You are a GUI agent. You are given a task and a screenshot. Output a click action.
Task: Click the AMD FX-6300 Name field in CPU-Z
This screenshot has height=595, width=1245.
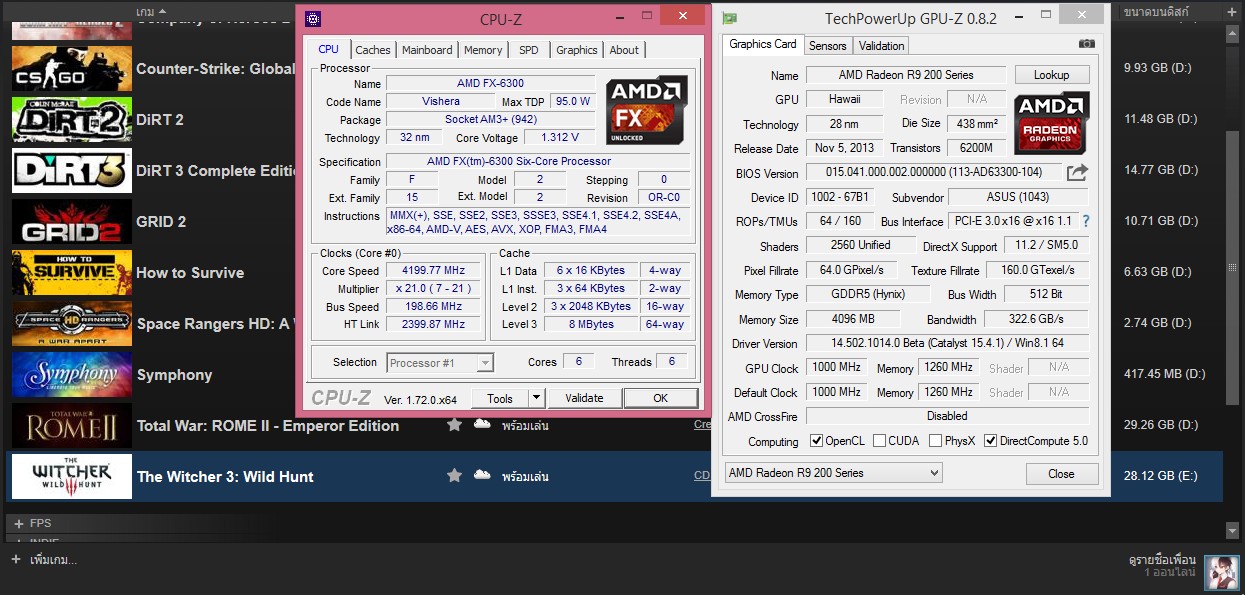tap(490, 83)
